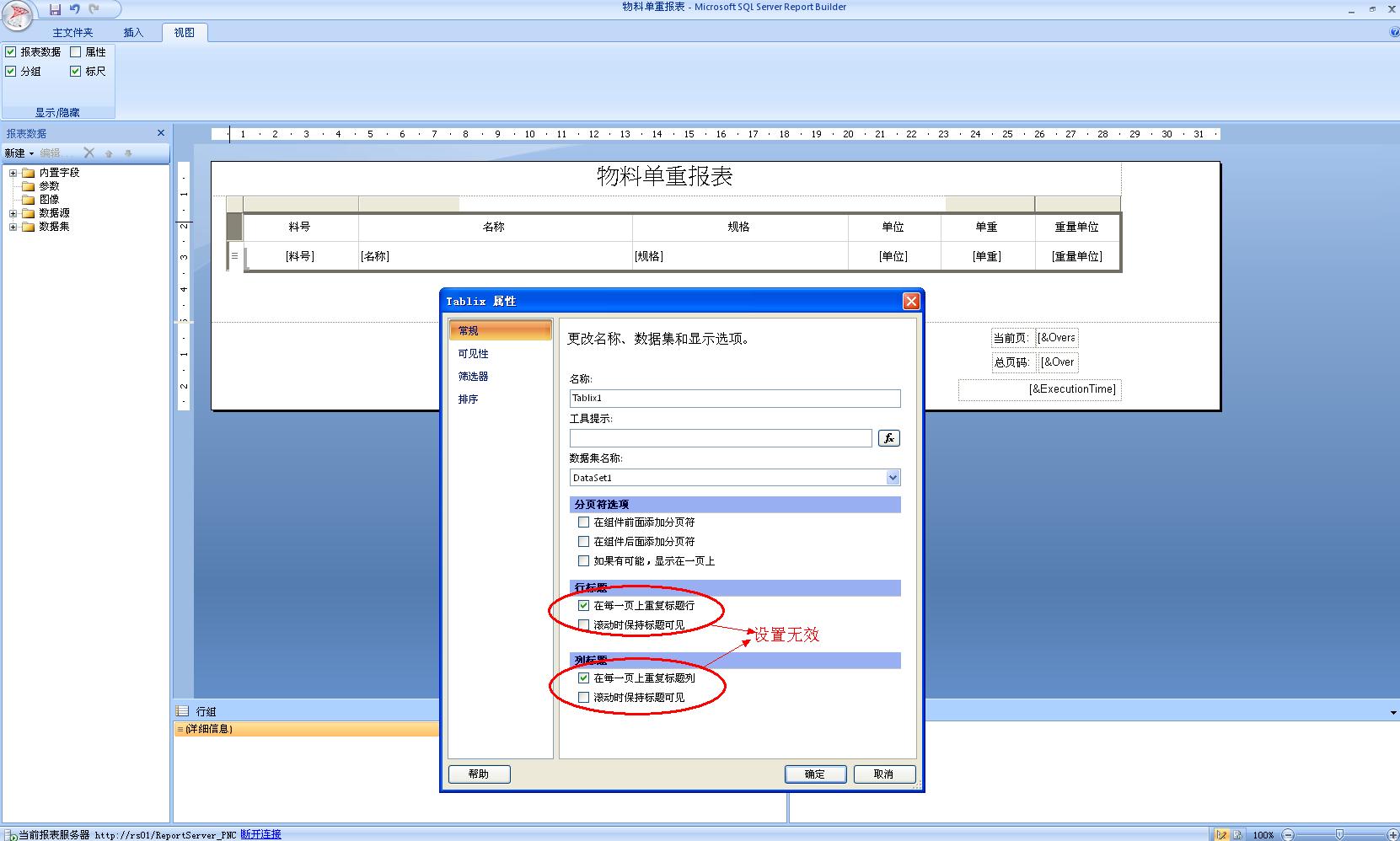The width and height of the screenshot is (1400, 841).
Task: Zoom out with the minus zoom control
Action: [1287, 834]
